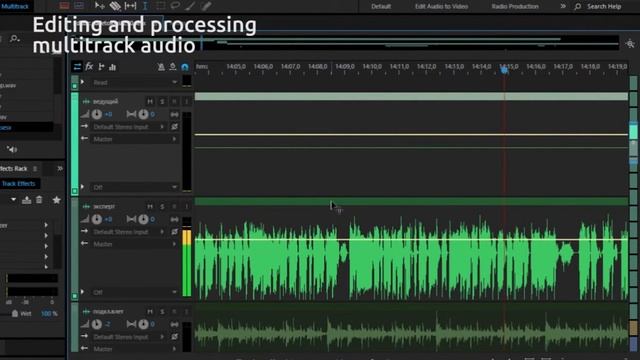Select the Lasso Selection tool
The height and width of the screenshot is (360, 640).
tap(176, 6)
